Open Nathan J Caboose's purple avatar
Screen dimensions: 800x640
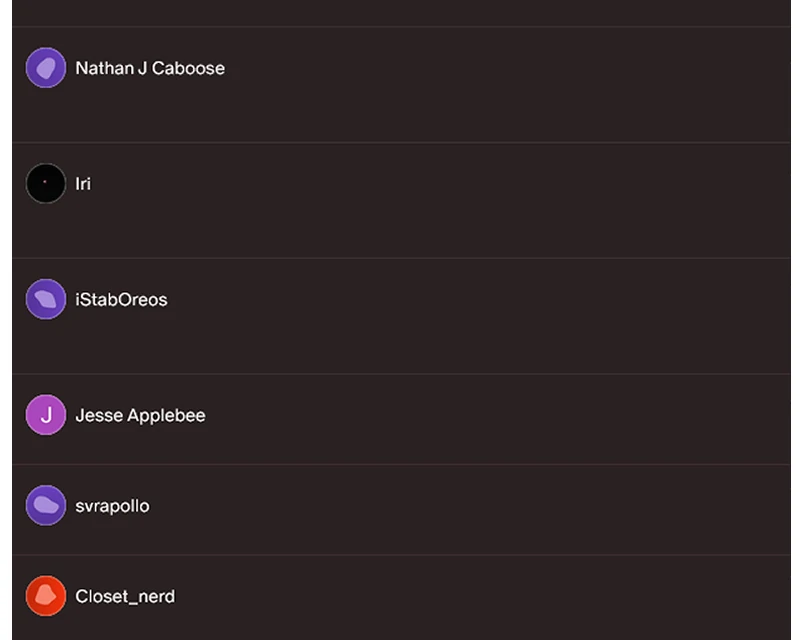coord(46,68)
